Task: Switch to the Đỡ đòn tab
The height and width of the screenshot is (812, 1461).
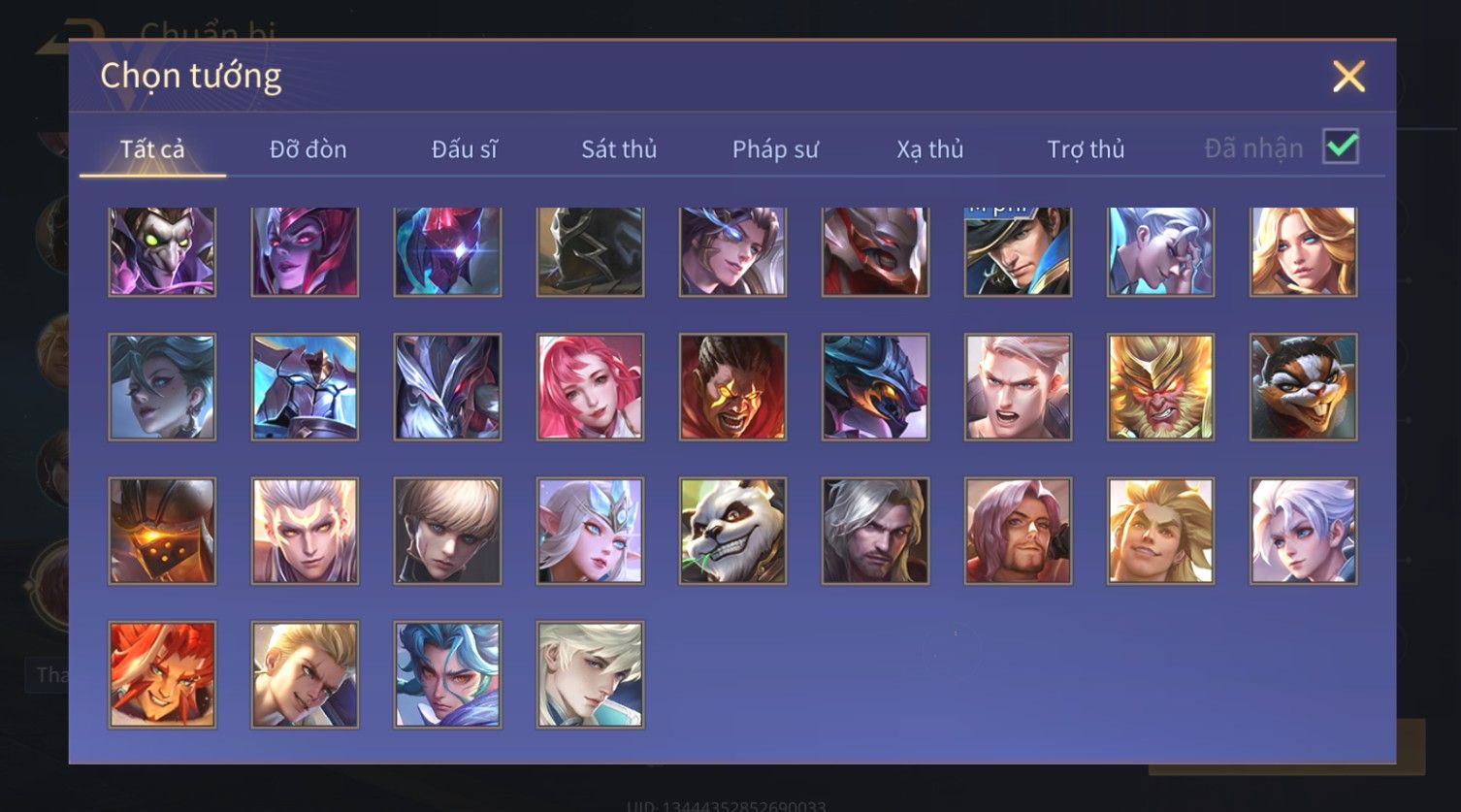Action: 308,149
